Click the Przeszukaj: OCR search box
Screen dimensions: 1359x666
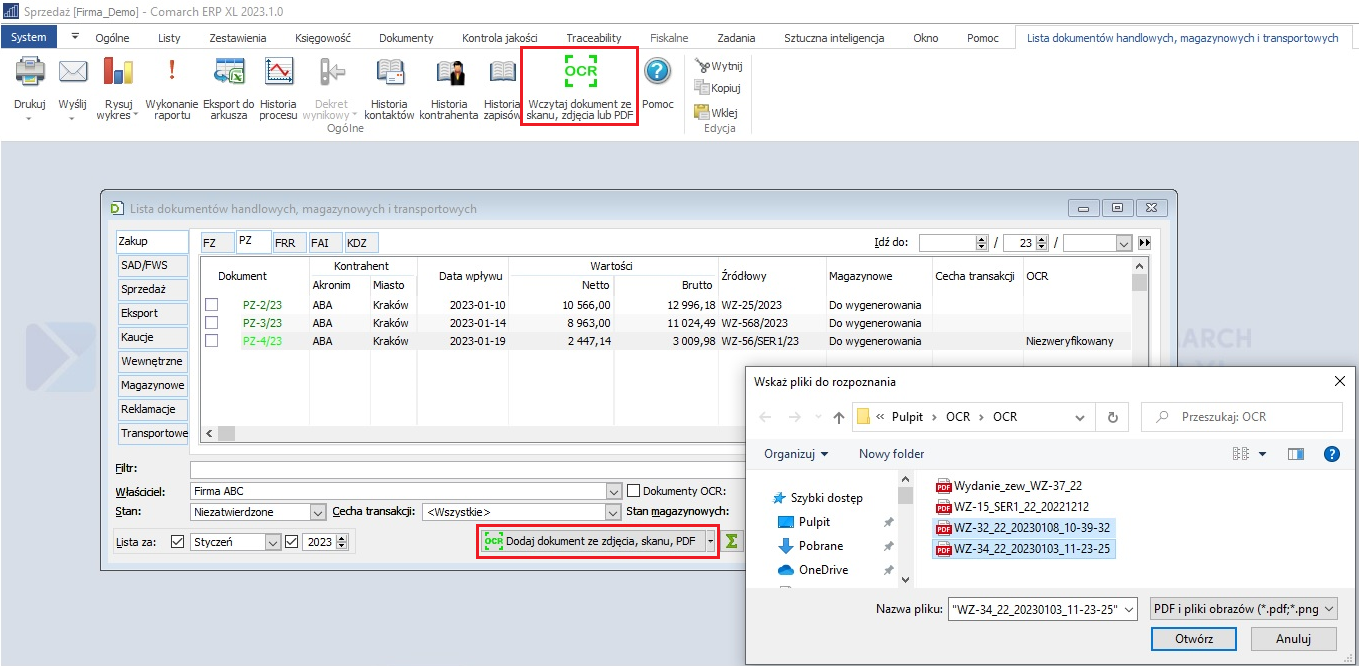click(1242, 417)
